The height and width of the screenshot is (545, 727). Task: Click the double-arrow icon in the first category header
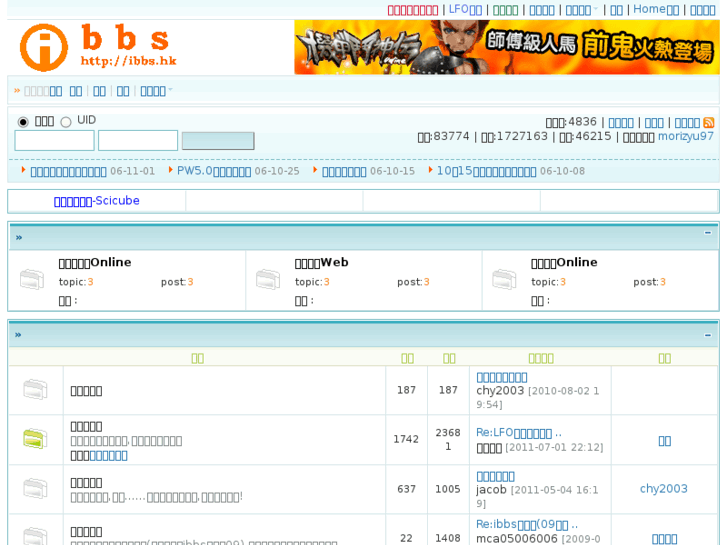click(x=19, y=237)
